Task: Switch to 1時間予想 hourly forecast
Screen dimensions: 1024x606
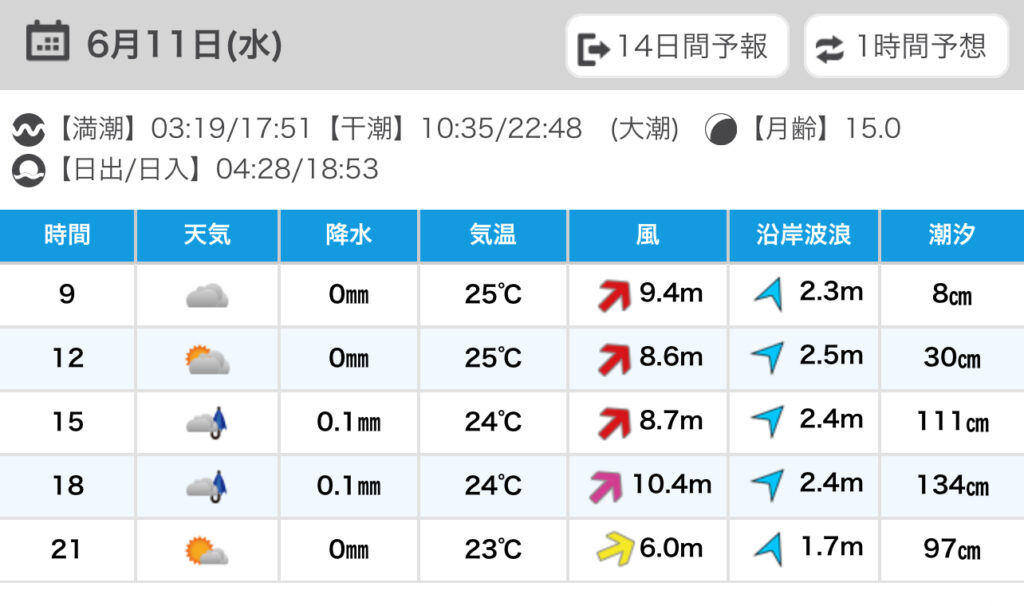Action: click(x=906, y=46)
